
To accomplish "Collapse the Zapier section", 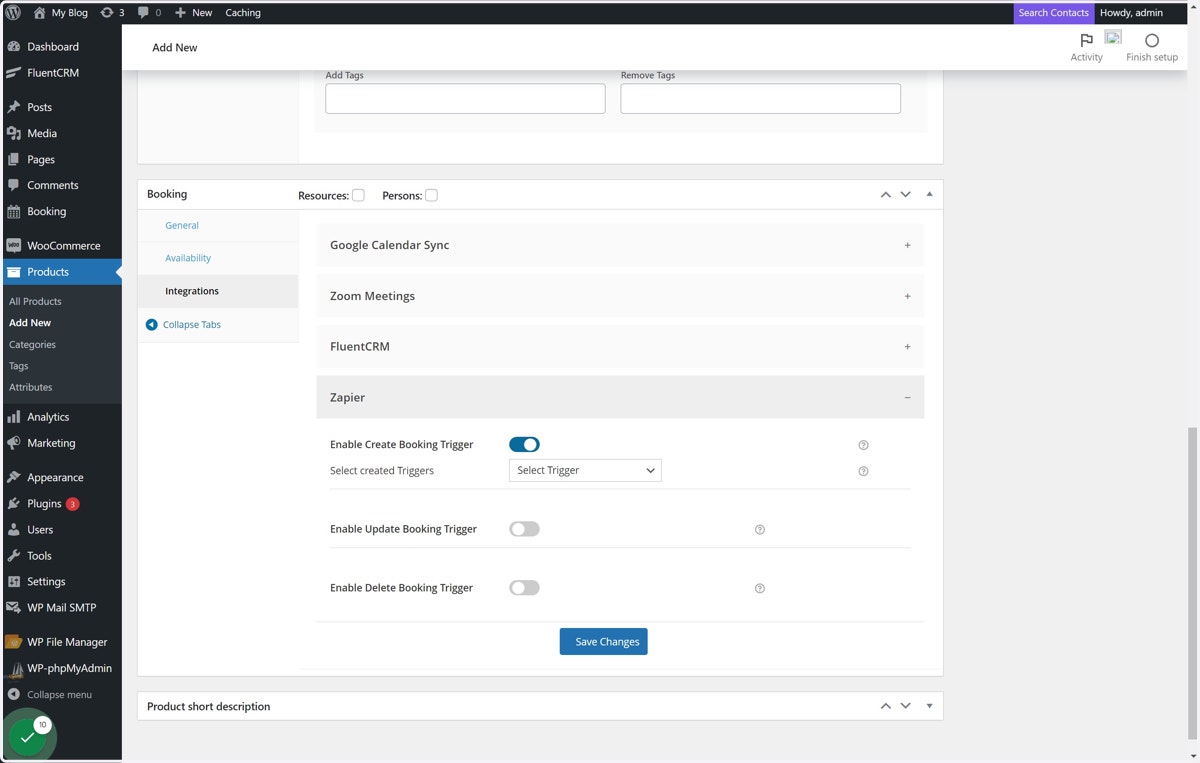I will [620, 397].
